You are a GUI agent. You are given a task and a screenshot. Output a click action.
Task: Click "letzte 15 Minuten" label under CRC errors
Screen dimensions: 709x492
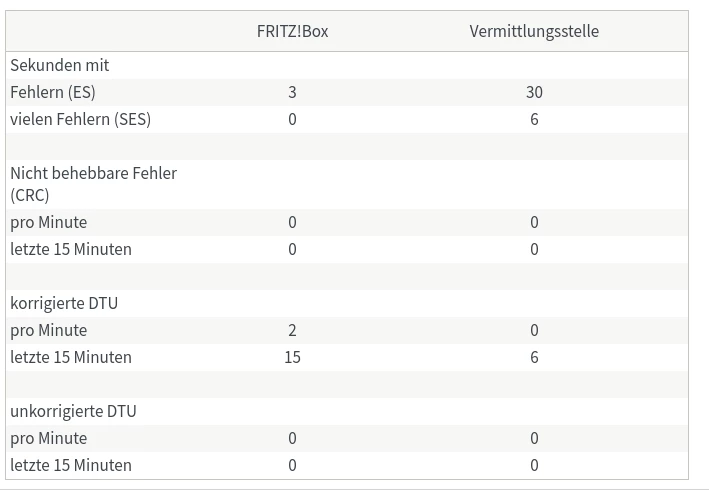tap(71, 249)
